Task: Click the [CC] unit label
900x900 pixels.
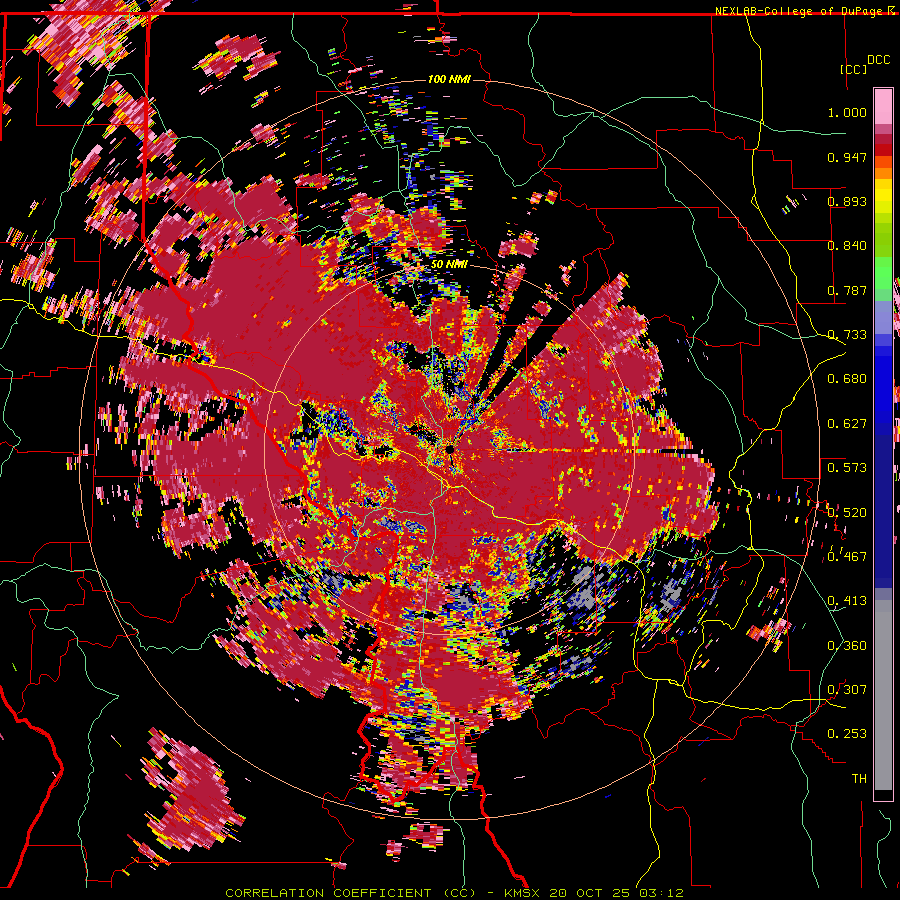Action: coord(853,69)
